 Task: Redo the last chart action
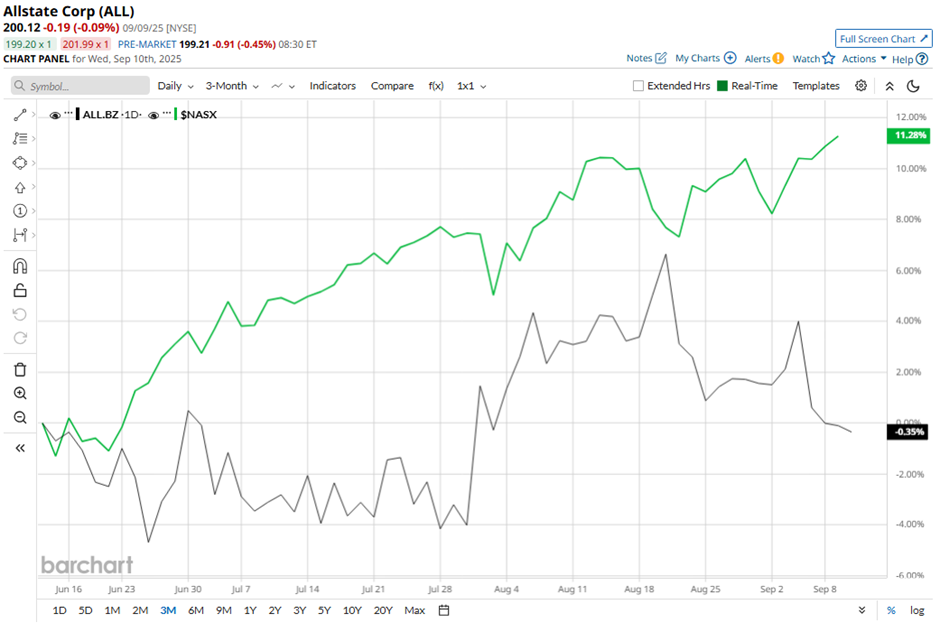click(x=20, y=338)
